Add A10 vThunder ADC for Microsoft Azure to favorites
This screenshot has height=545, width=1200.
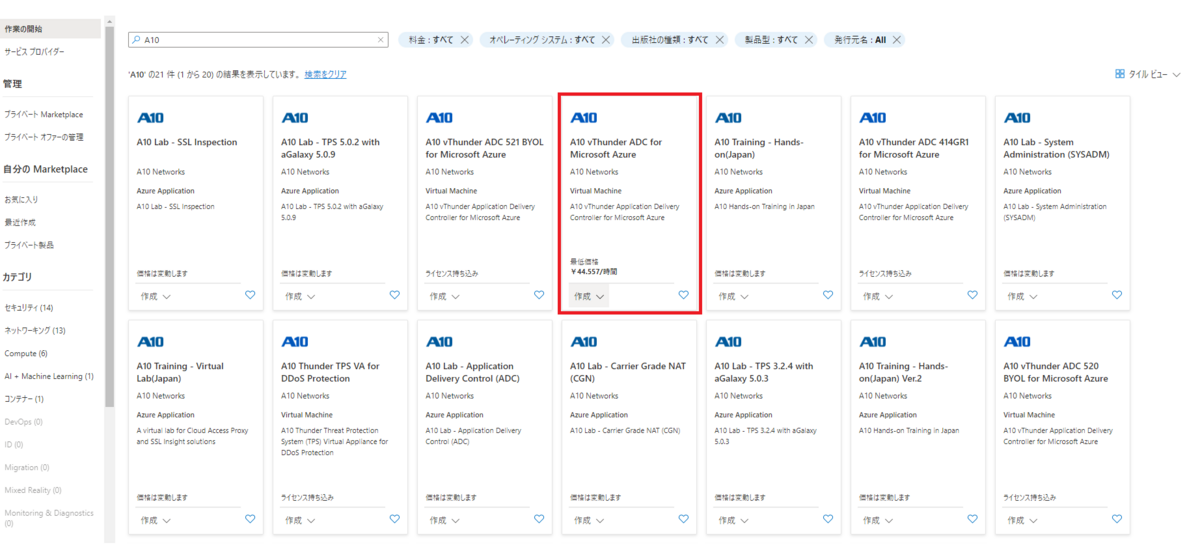pyautogui.click(x=683, y=295)
